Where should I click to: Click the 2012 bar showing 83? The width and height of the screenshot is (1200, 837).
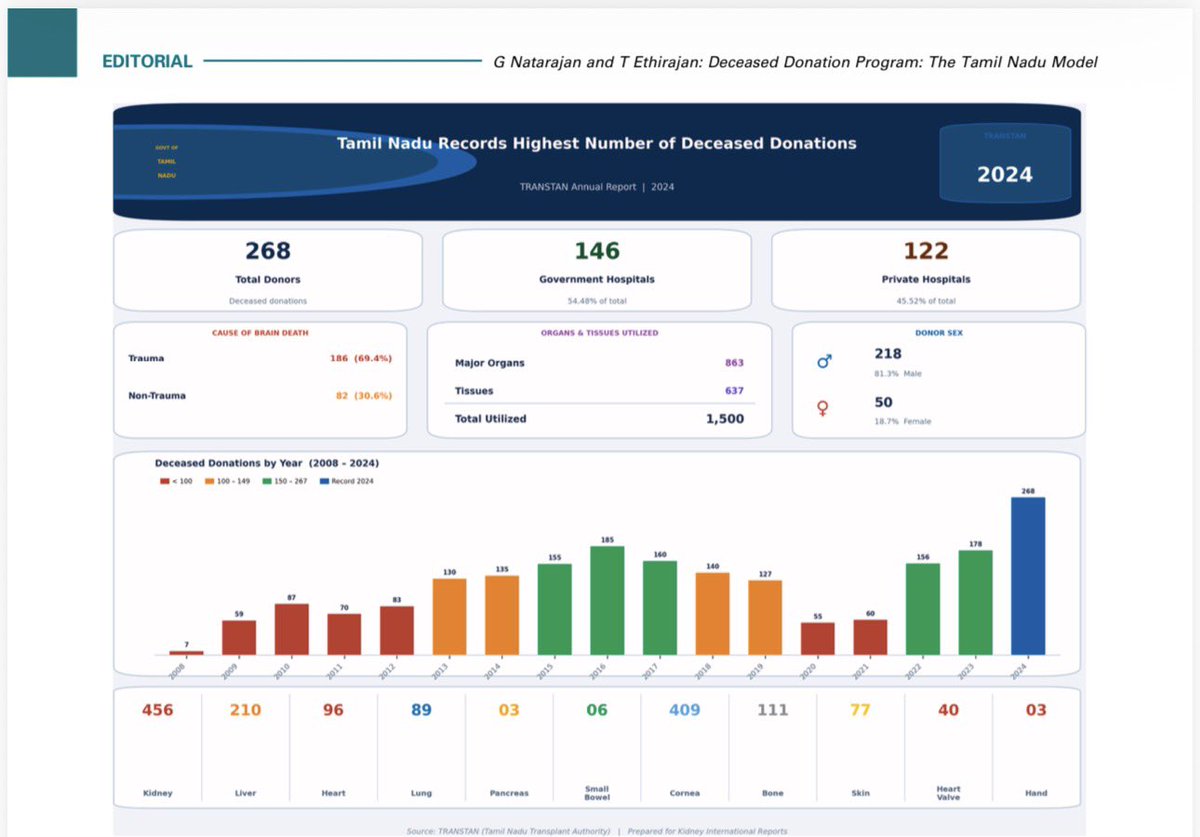pos(396,630)
